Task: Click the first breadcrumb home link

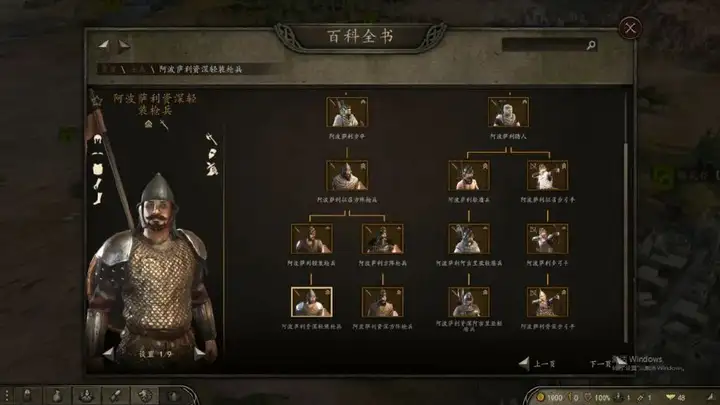Action: [x=109, y=69]
